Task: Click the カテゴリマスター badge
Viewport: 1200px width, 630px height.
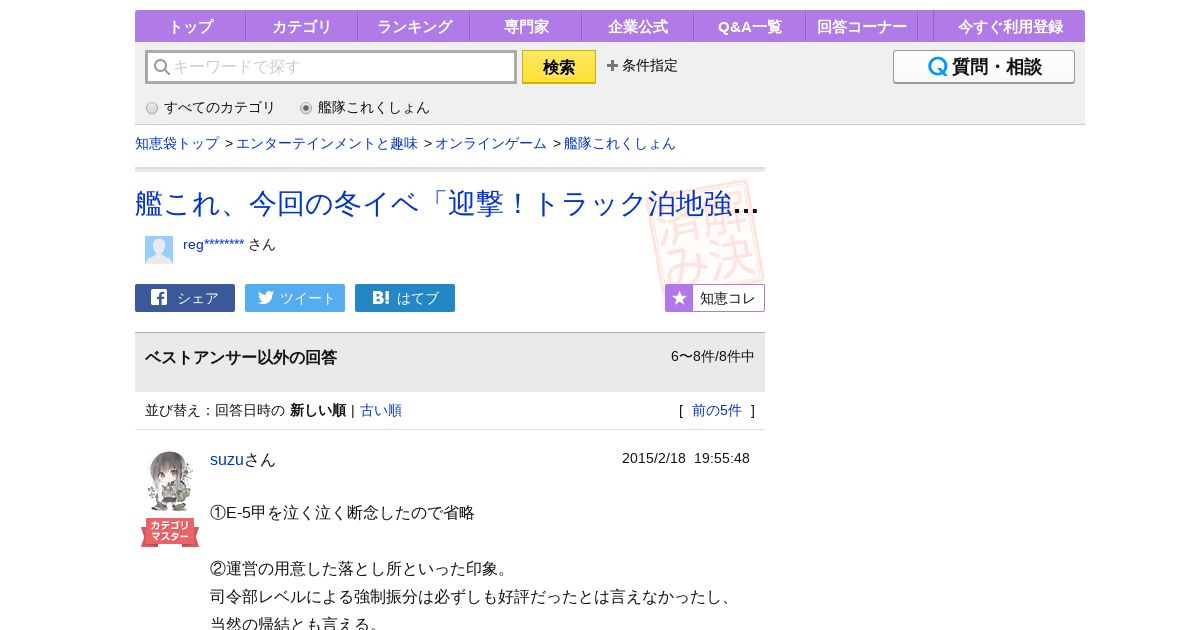Action: point(170,532)
